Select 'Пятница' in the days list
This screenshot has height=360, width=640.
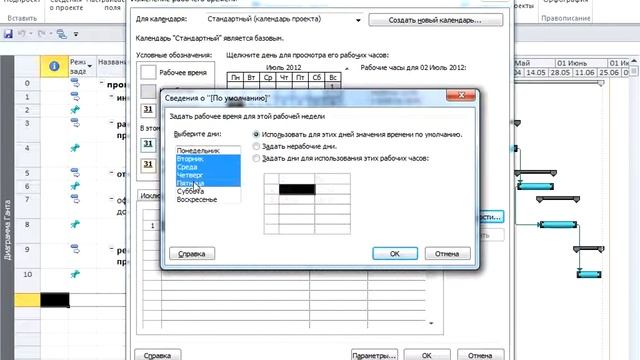click(208, 183)
